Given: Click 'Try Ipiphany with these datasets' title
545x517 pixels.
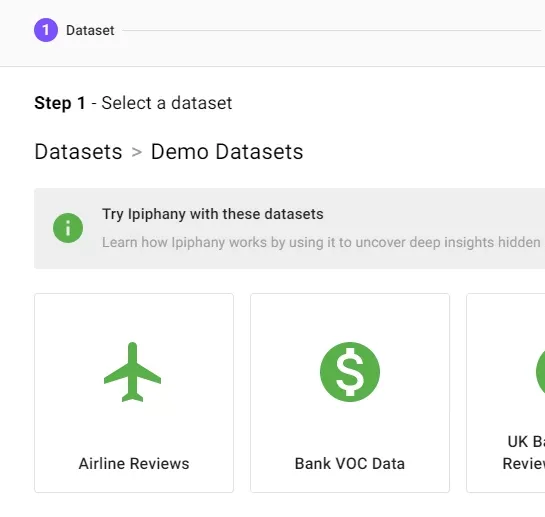Looking at the screenshot, I should coord(213,214).
